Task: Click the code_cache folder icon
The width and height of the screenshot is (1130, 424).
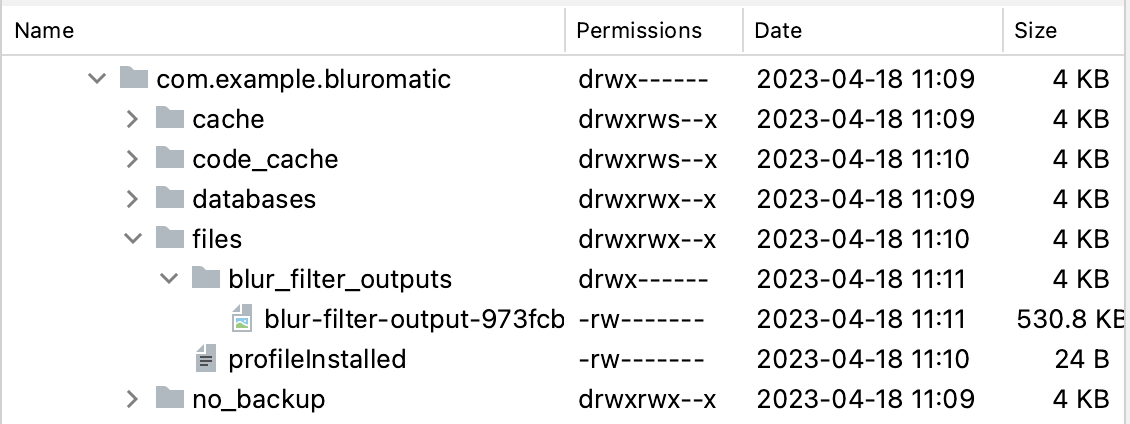Action: point(170,159)
